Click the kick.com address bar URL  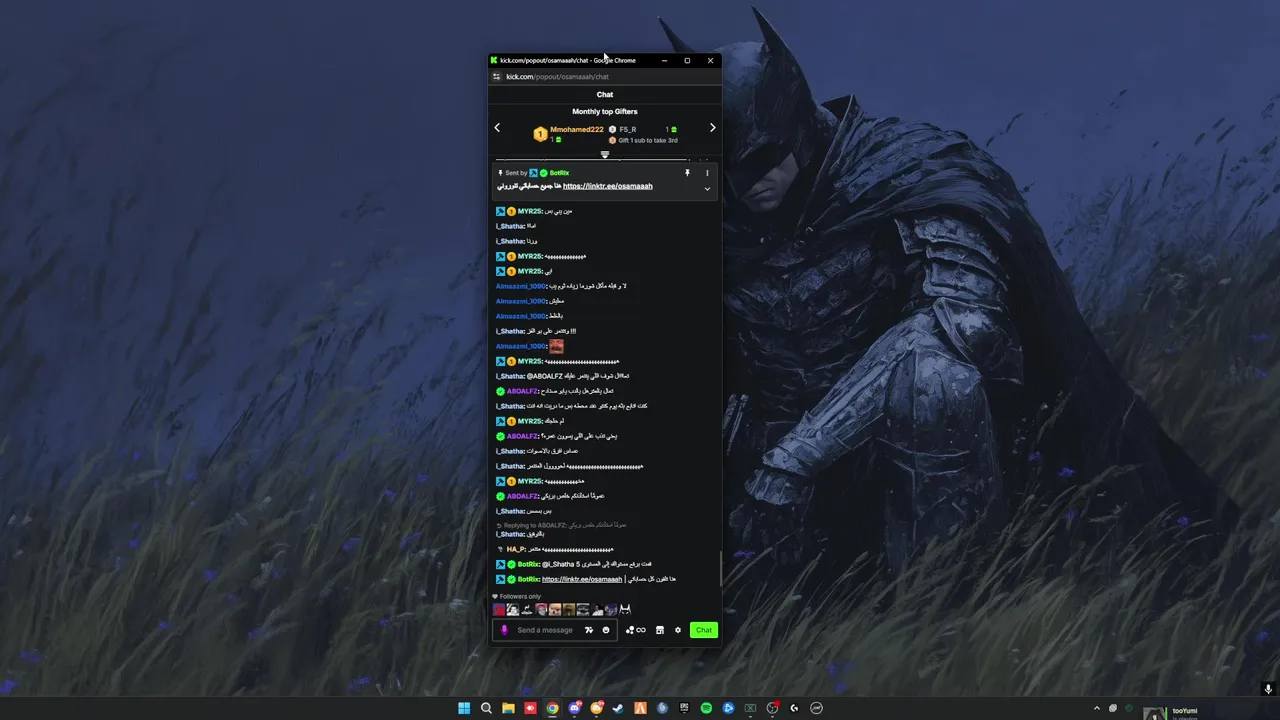557,76
